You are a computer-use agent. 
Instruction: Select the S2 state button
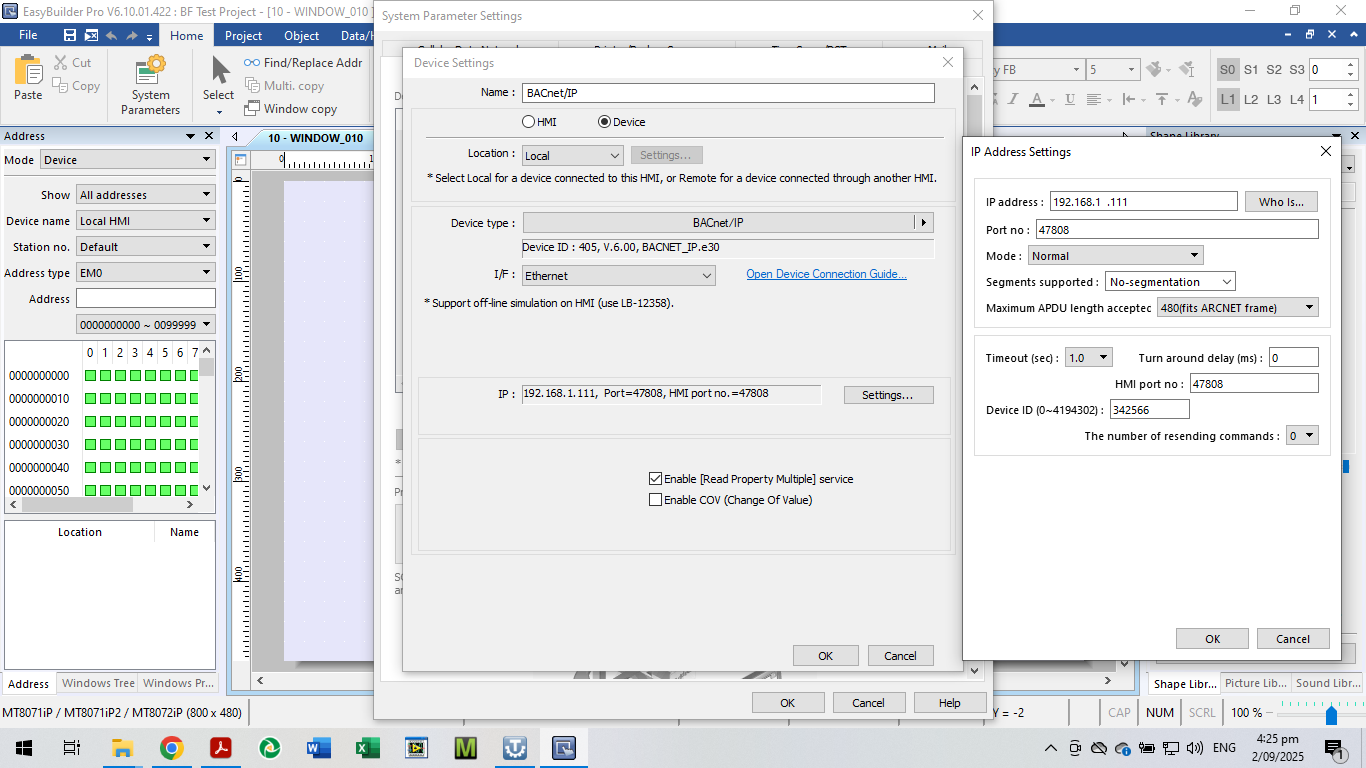(1274, 70)
